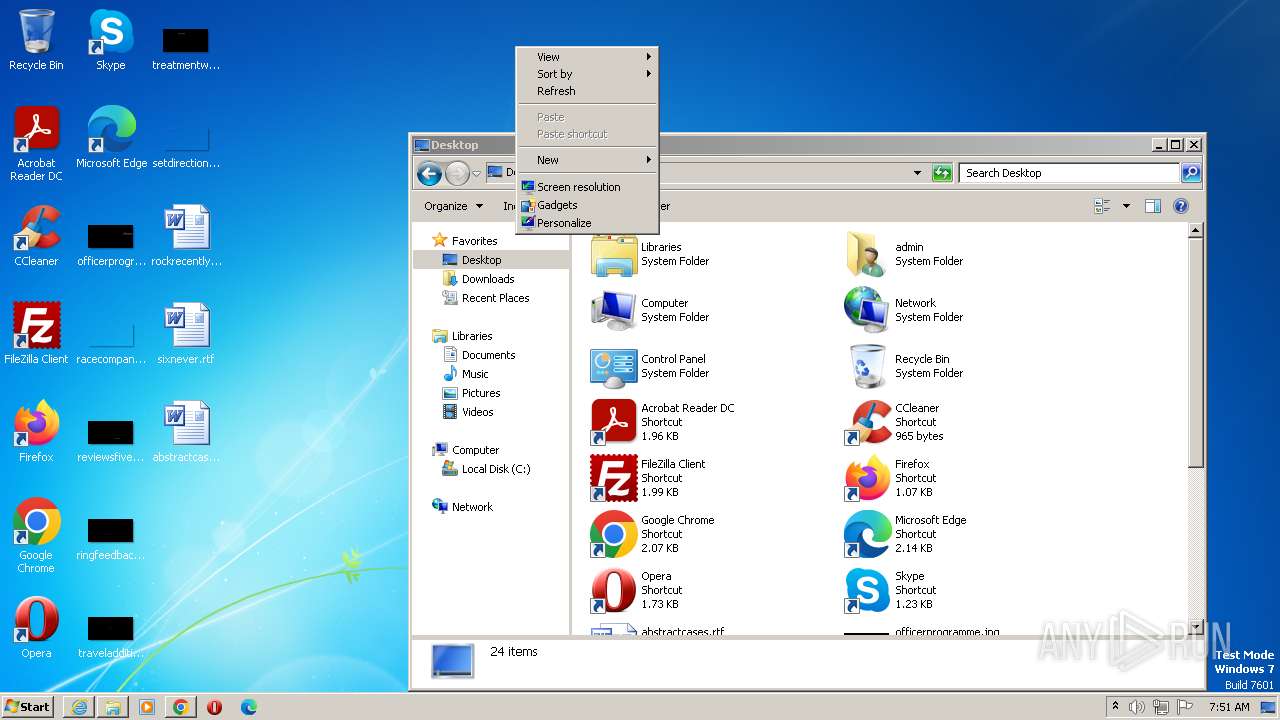The image size is (1280, 720).
Task: Select Desktop under Favorites in navigation pane
Action: (x=481, y=260)
